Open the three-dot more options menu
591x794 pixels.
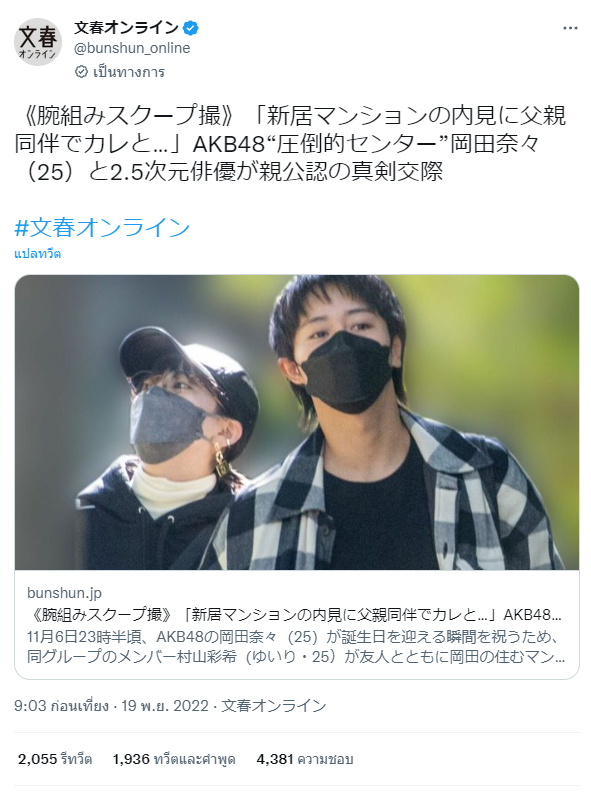[x=570, y=28]
